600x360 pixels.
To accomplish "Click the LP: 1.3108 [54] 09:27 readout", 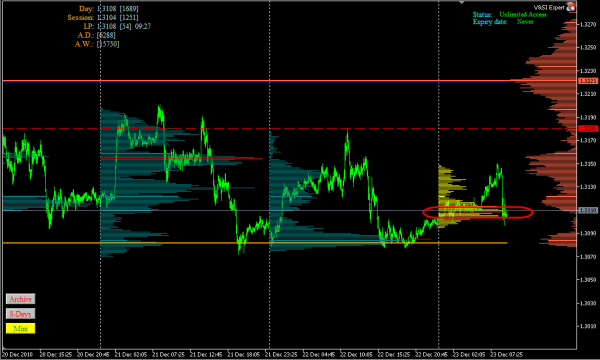I will tap(117, 26).
